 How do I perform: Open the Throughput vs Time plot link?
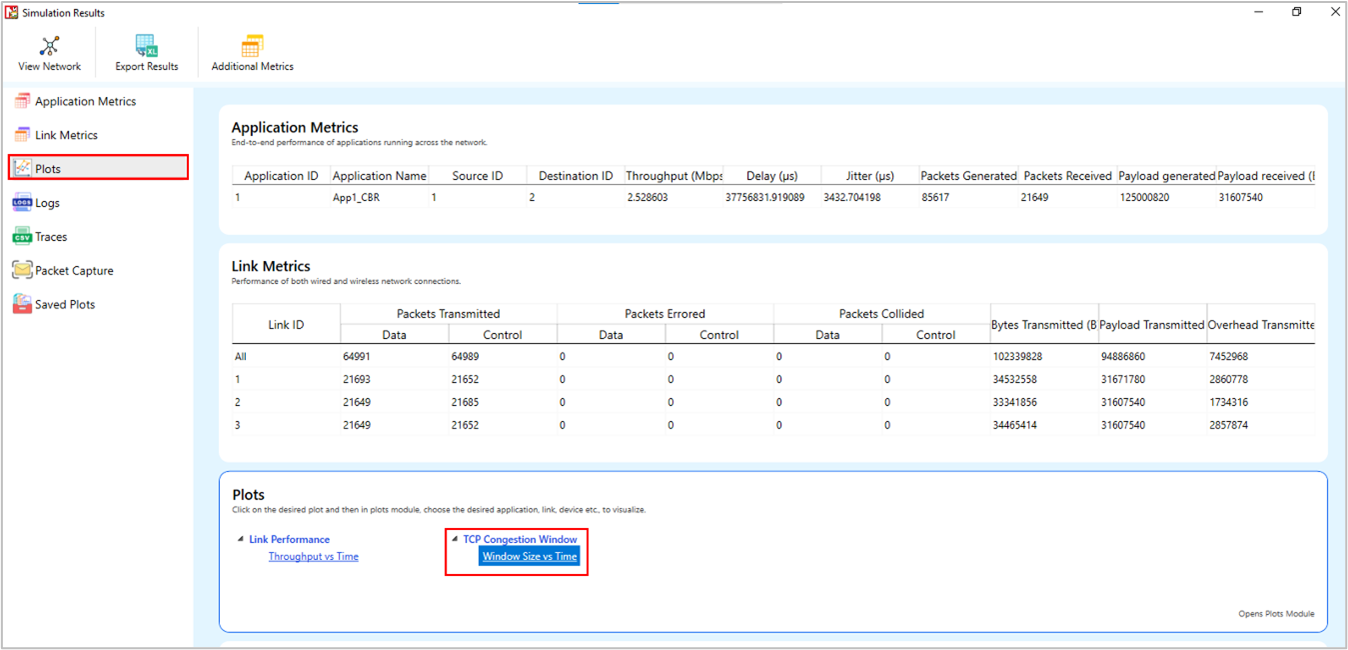click(x=313, y=556)
